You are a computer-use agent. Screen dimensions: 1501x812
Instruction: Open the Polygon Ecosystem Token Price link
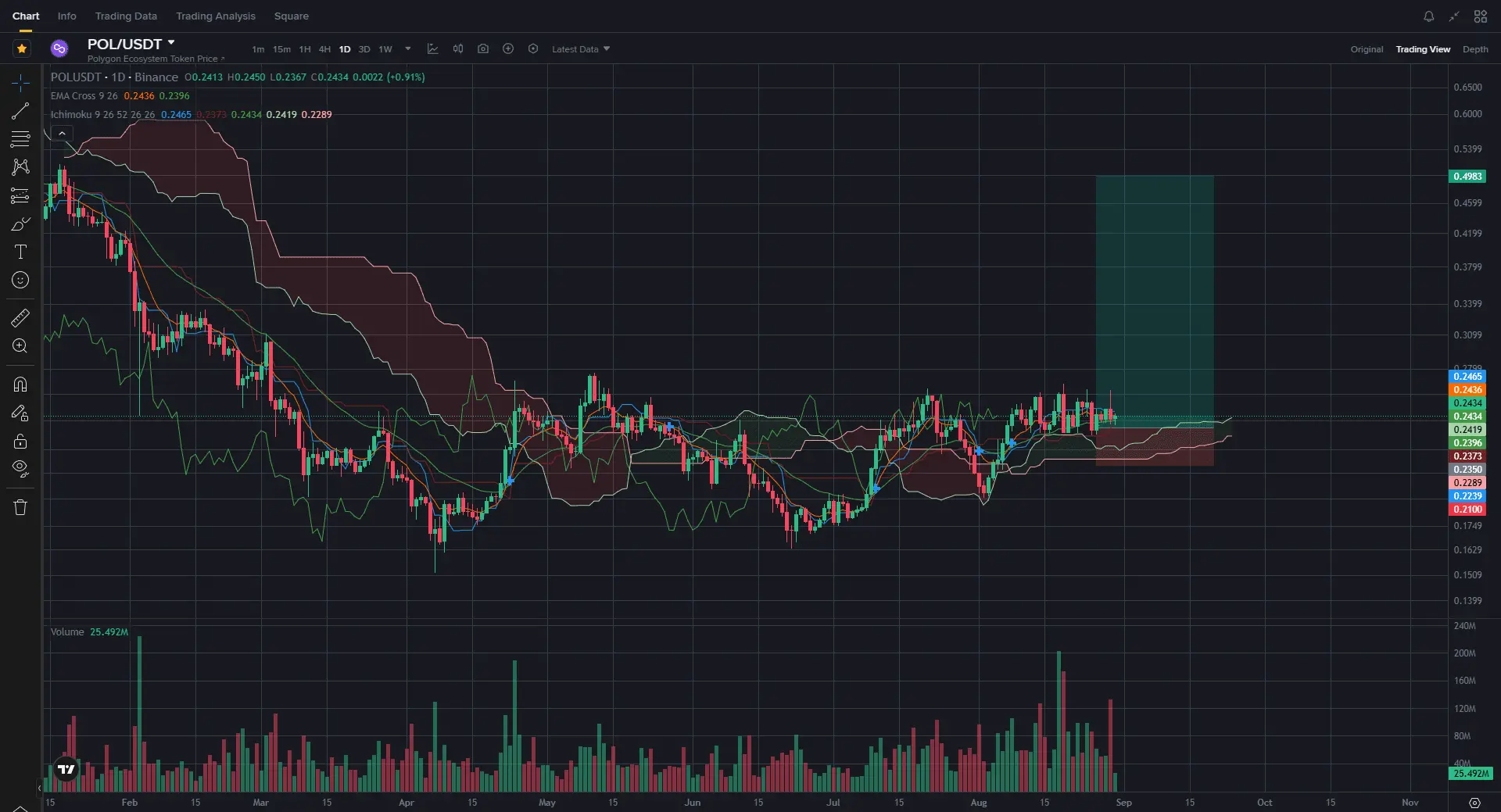pyautogui.click(x=156, y=59)
